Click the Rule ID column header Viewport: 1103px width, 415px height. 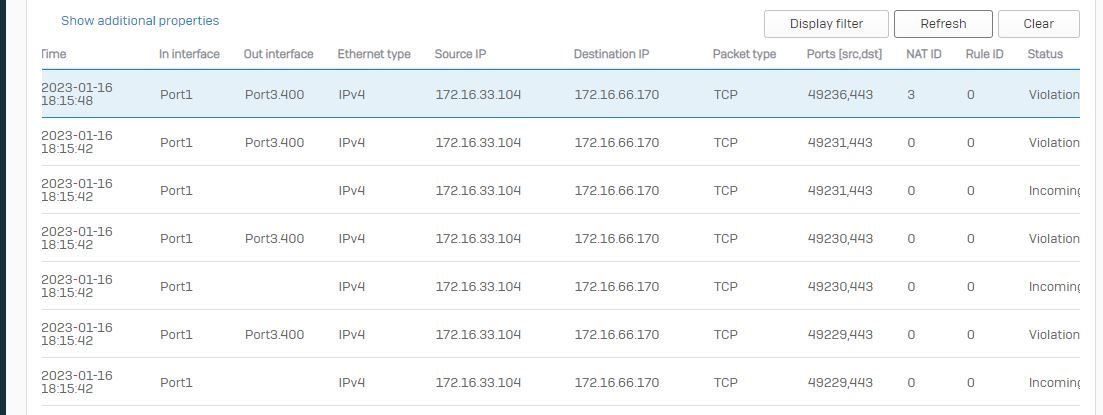point(984,54)
